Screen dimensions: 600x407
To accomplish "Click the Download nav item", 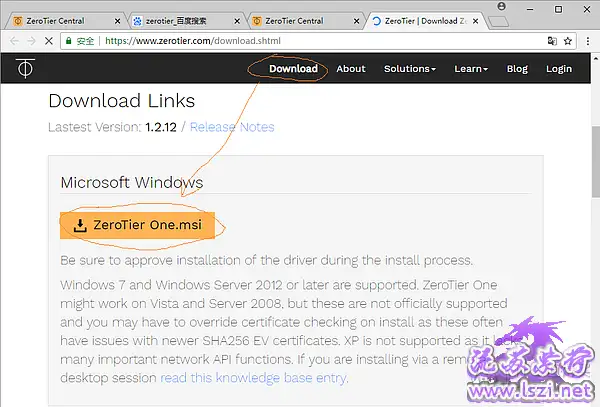I will [293, 68].
